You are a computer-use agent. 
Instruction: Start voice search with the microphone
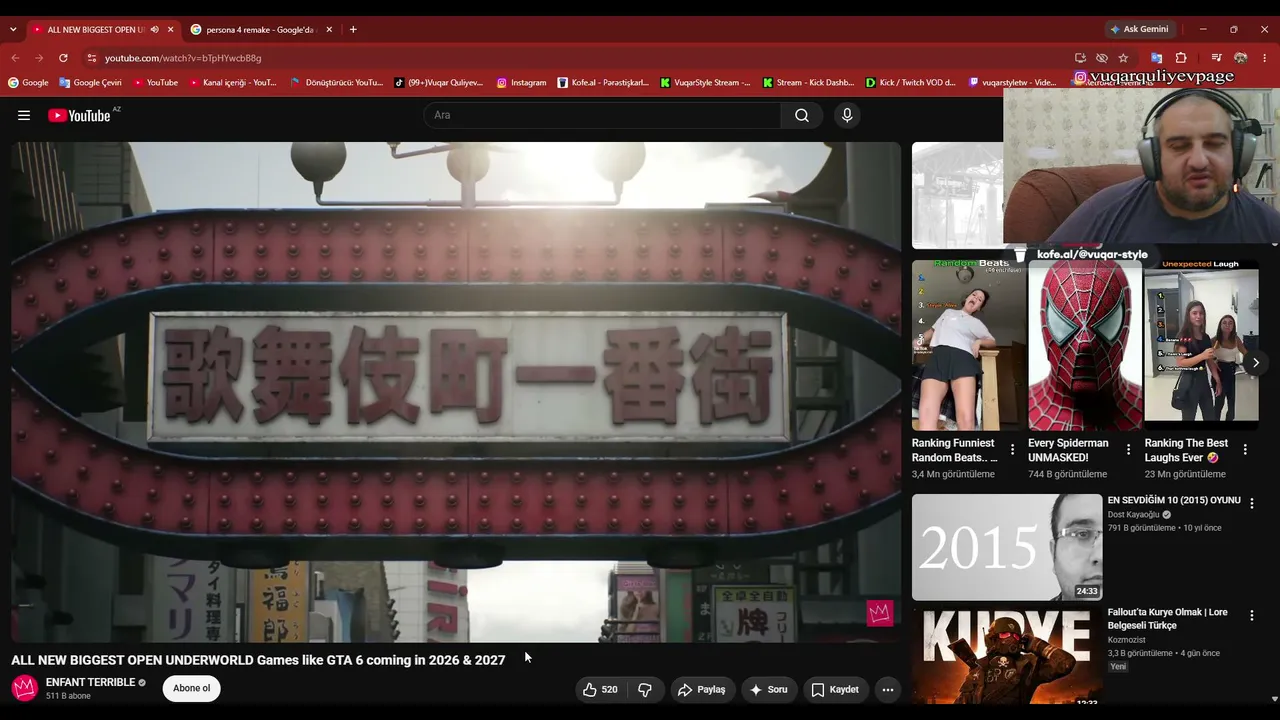[x=847, y=115]
